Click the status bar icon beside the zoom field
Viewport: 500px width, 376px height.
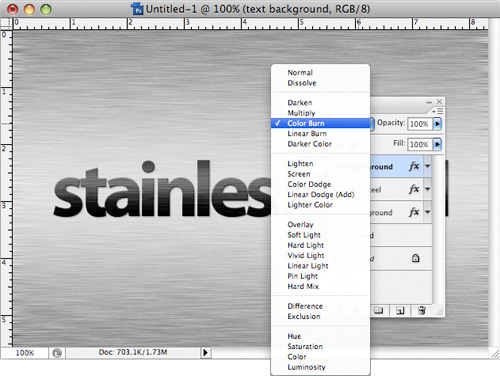click(57, 353)
